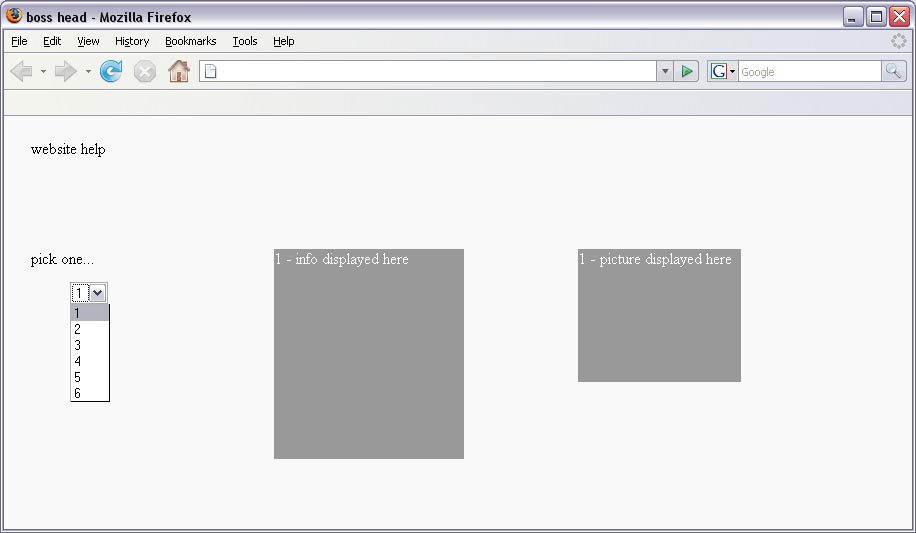Click the green Go arrow button
The image size is (916, 533).
(x=686, y=71)
